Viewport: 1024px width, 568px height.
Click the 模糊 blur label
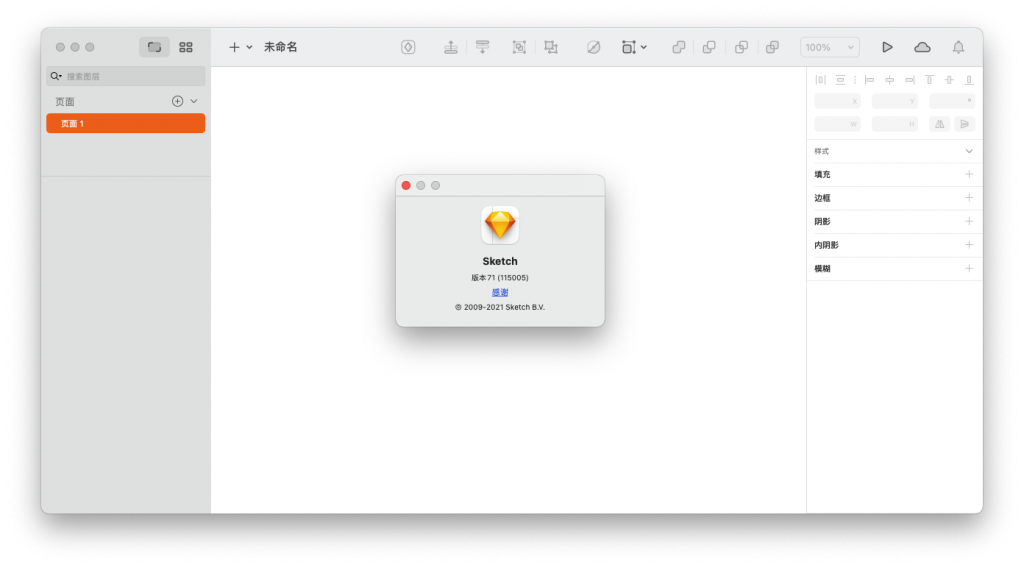[x=822, y=268]
